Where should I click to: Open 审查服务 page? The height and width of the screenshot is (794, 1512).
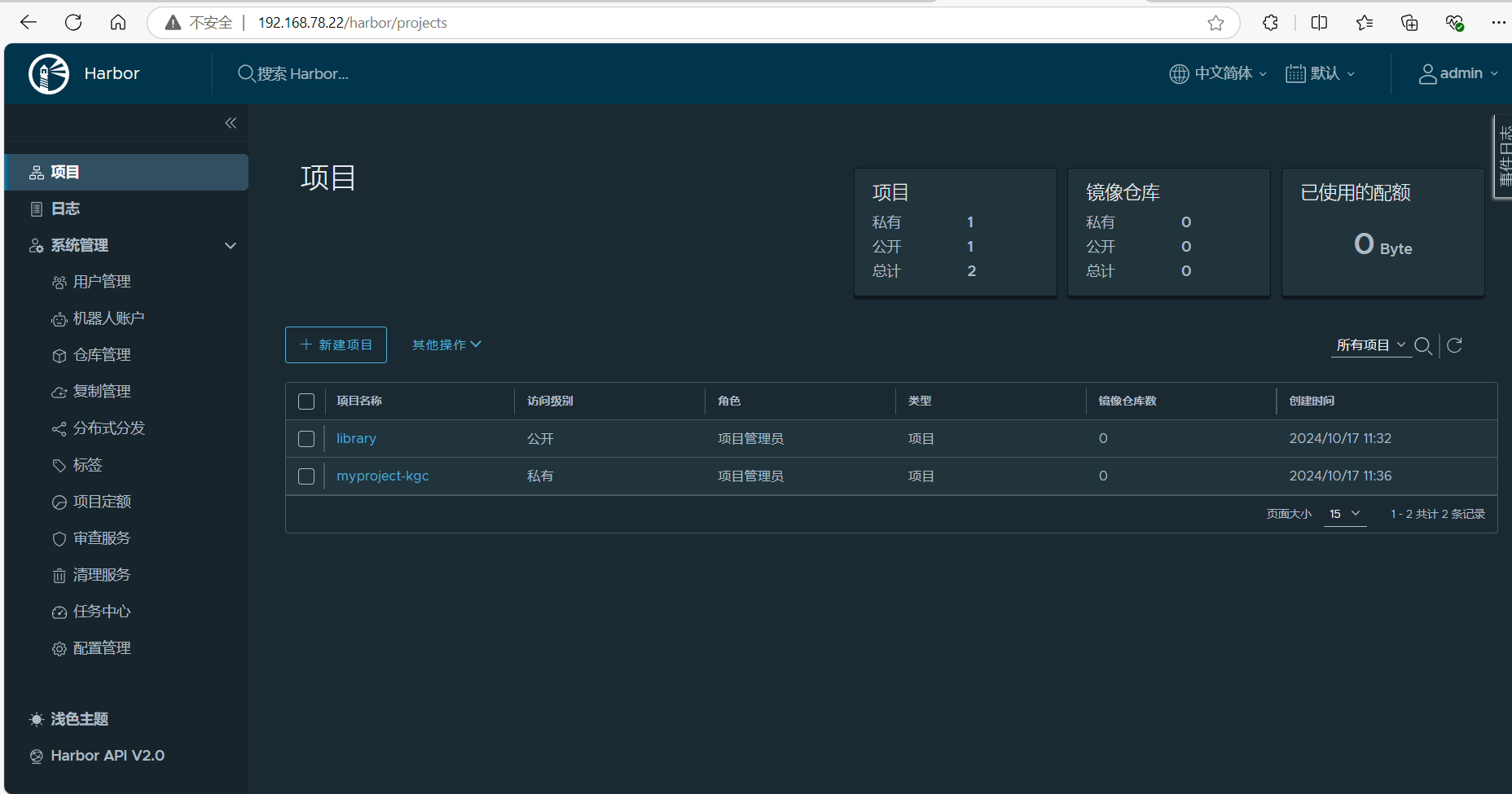(x=102, y=538)
